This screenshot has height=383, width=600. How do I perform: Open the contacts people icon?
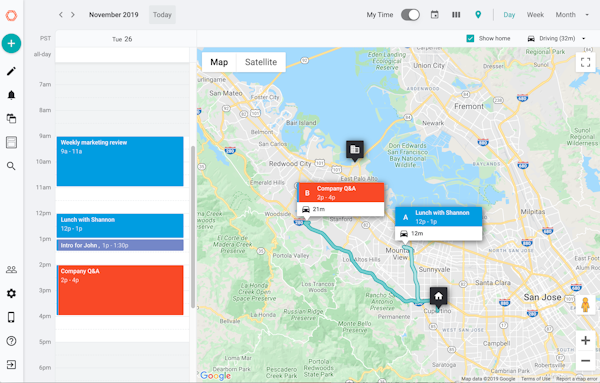coord(11,270)
